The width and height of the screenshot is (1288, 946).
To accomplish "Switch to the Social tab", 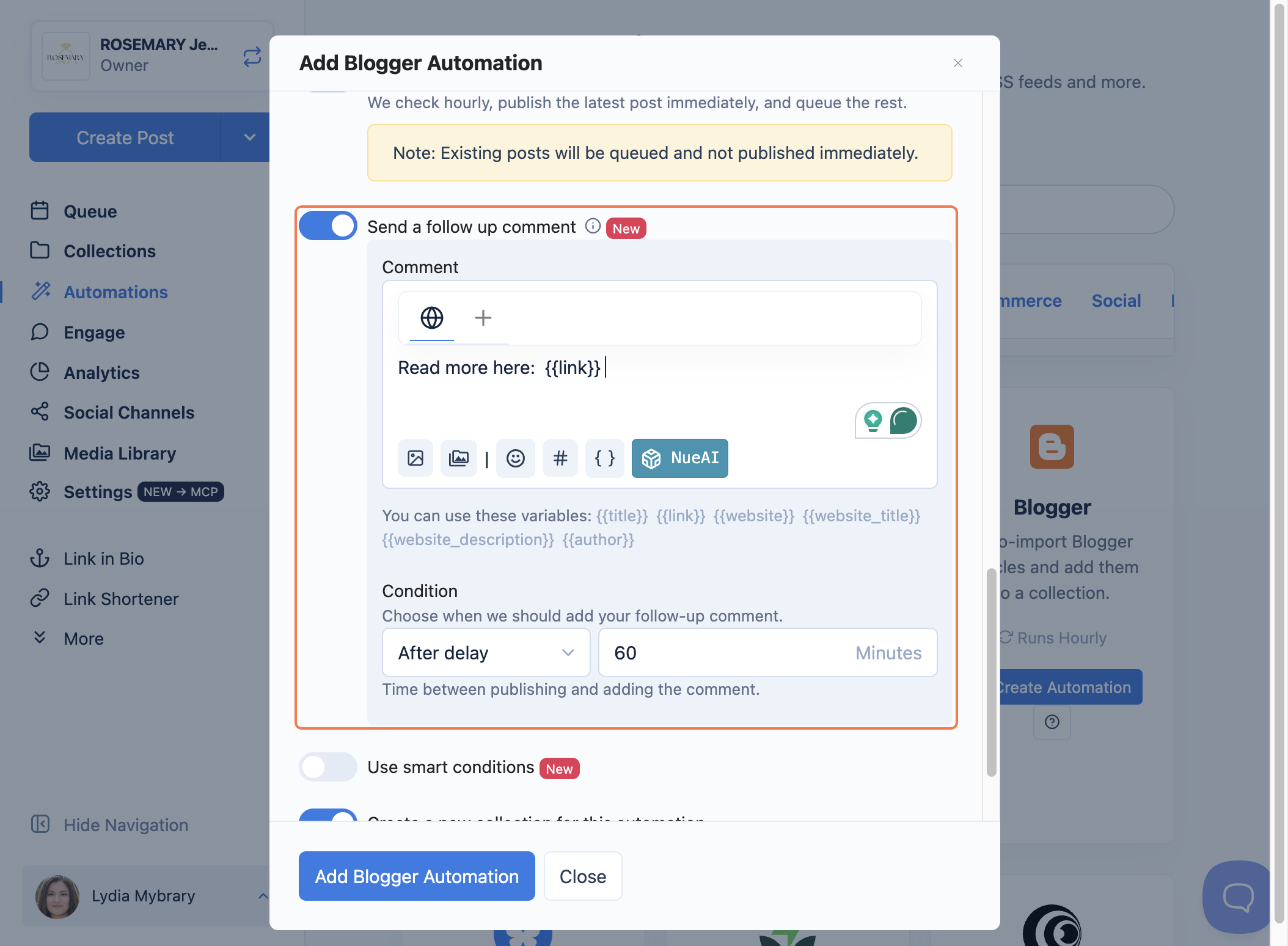I will [x=1116, y=301].
